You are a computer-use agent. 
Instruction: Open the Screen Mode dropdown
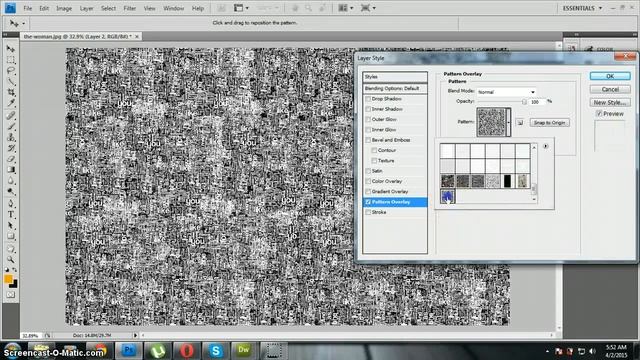pos(368,8)
